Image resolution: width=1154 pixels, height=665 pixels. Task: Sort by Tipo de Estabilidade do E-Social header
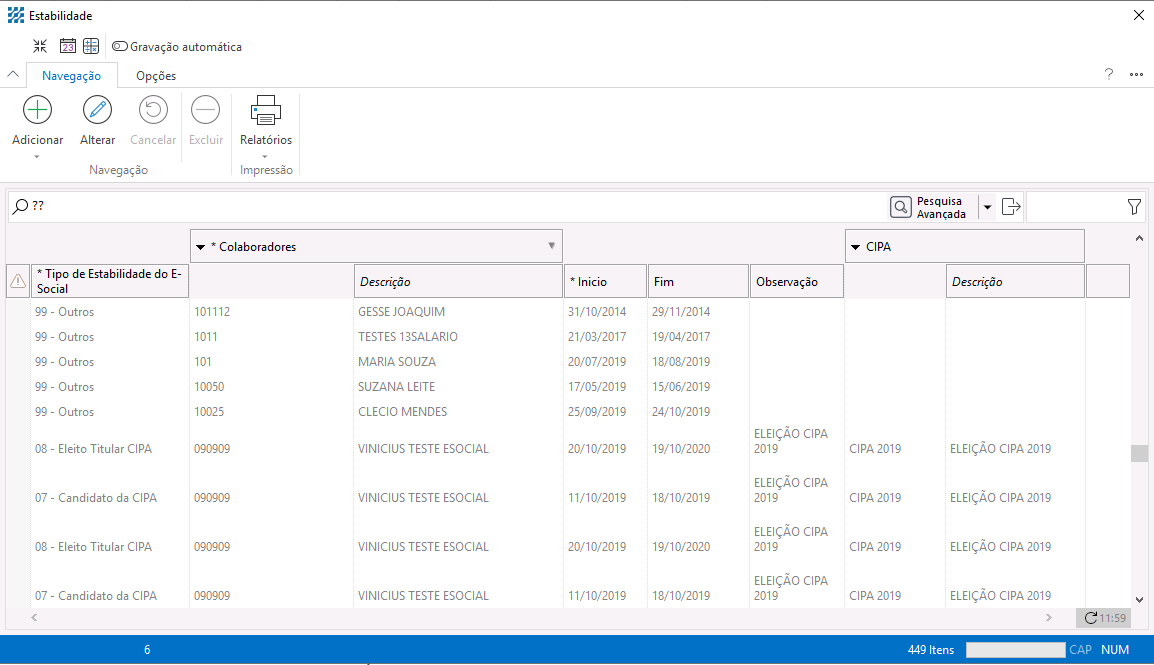point(110,281)
